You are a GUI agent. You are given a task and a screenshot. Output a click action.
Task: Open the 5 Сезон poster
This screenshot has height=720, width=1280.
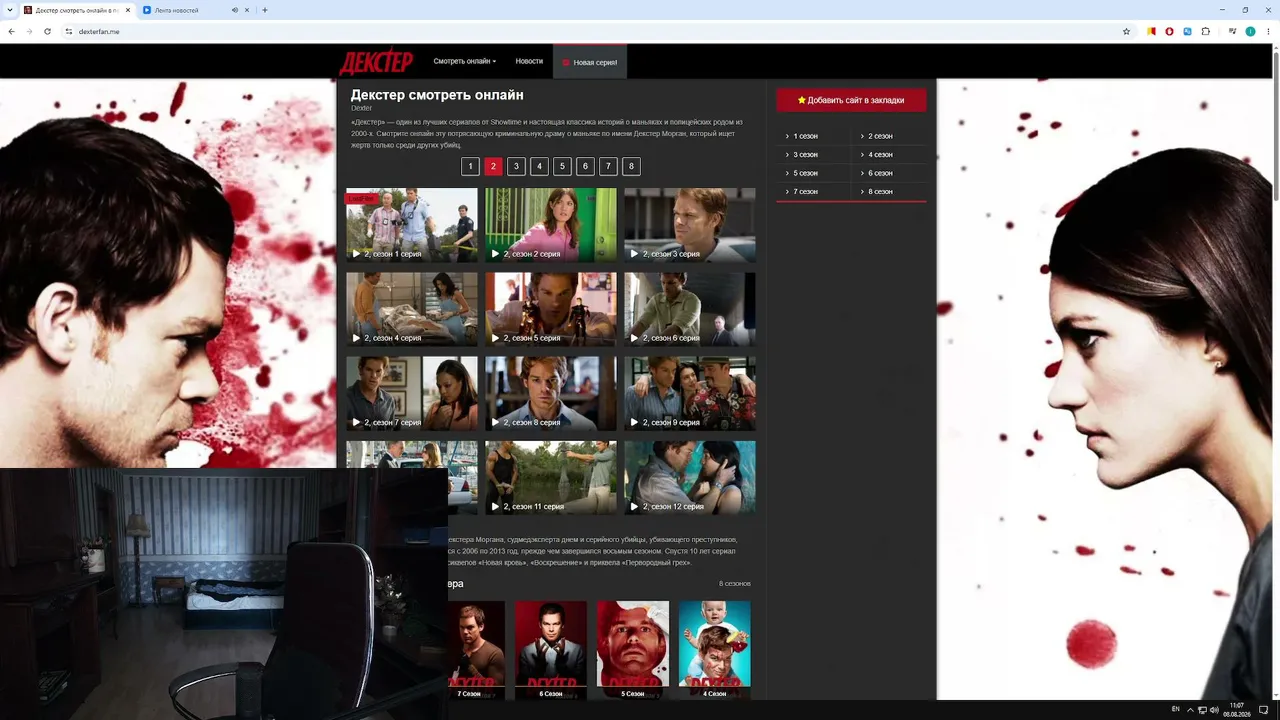[x=633, y=650]
